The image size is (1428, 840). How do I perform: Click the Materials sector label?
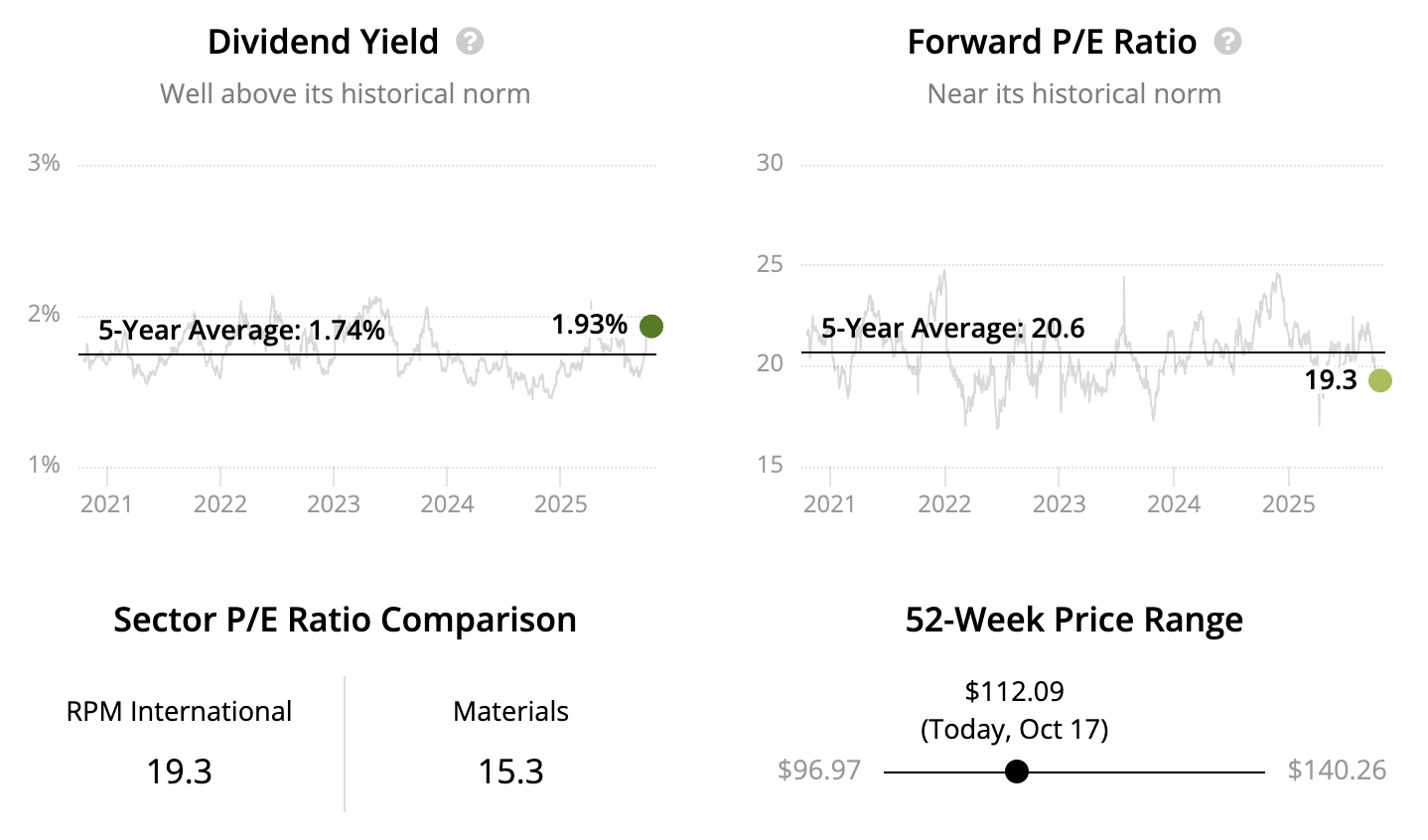click(510, 711)
